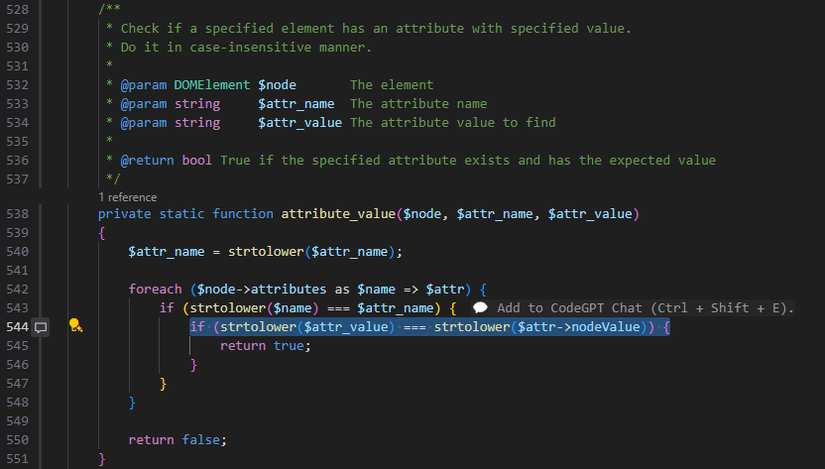Click the highlighted if statement on line 544

[x=430, y=327]
